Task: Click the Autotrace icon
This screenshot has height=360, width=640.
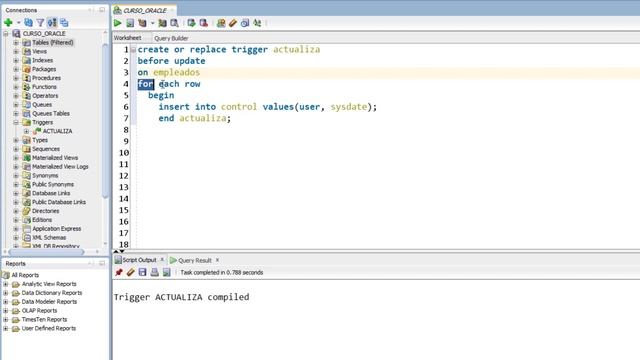Action: coord(162,23)
